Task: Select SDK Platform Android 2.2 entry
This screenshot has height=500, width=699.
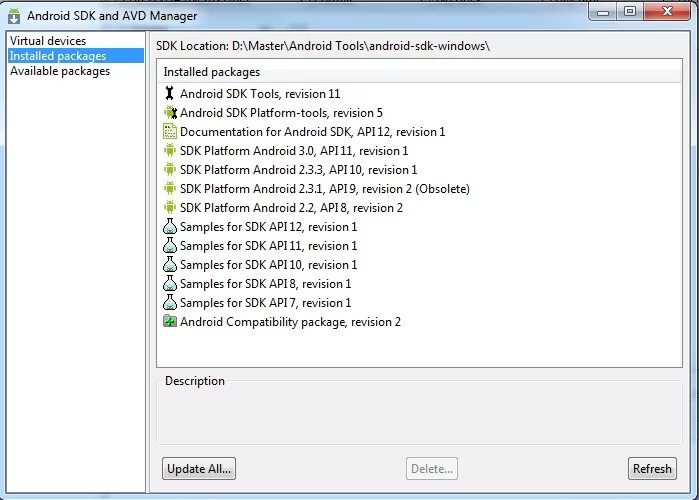Action: pyautogui.click(x=291, y=208)
